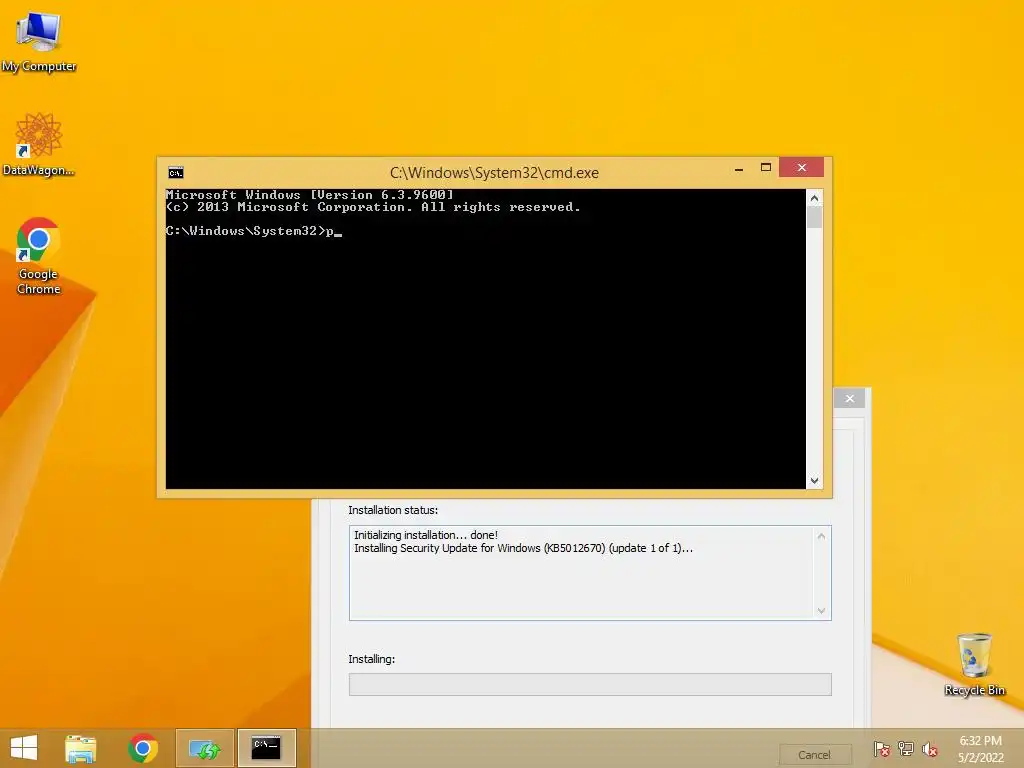
Task: Click the 'Installing:' label in installer
Action: pos(372,659)
